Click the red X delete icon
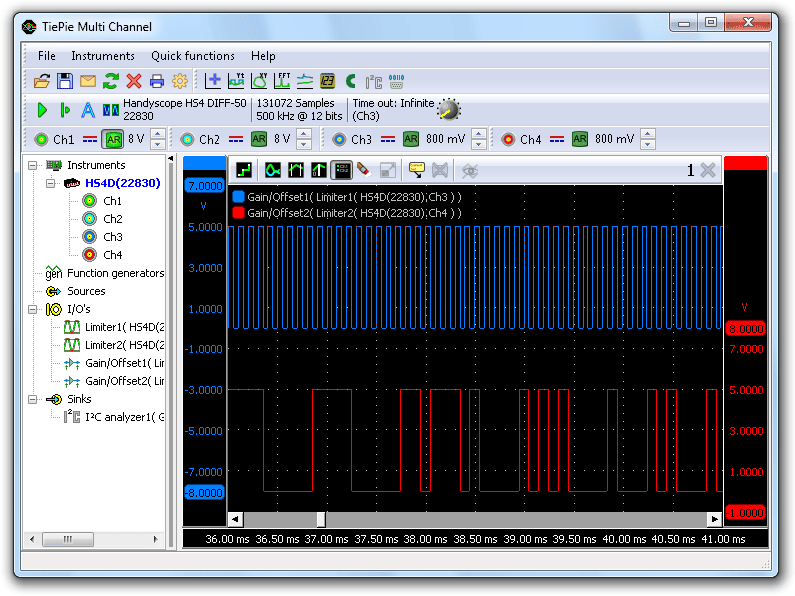 (x=133, y=81)
